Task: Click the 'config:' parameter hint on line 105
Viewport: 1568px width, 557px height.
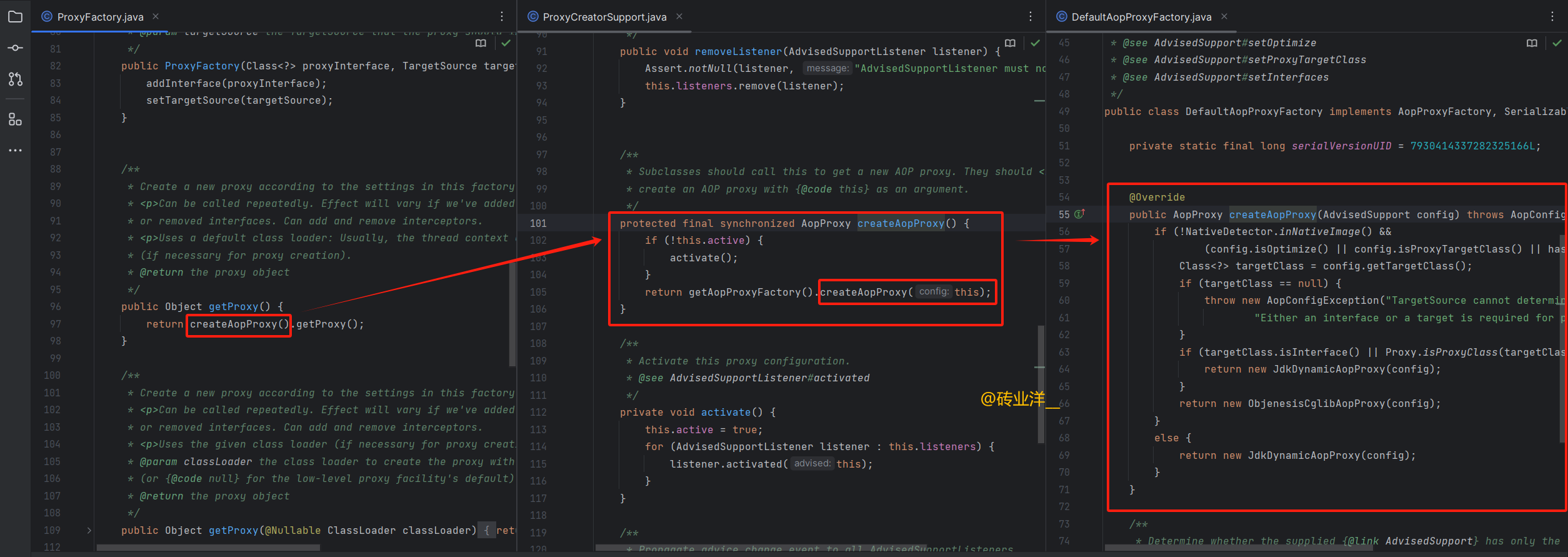Action: (x=934, y=292)
